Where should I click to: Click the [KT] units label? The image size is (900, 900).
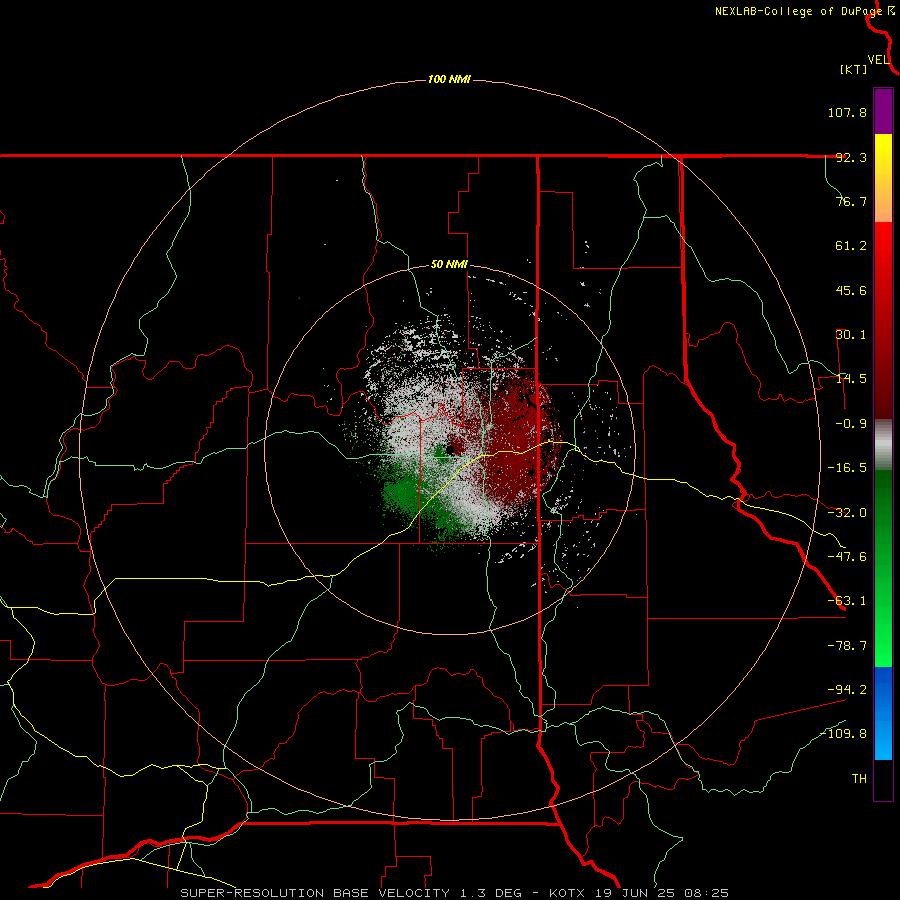click(854, 69)
